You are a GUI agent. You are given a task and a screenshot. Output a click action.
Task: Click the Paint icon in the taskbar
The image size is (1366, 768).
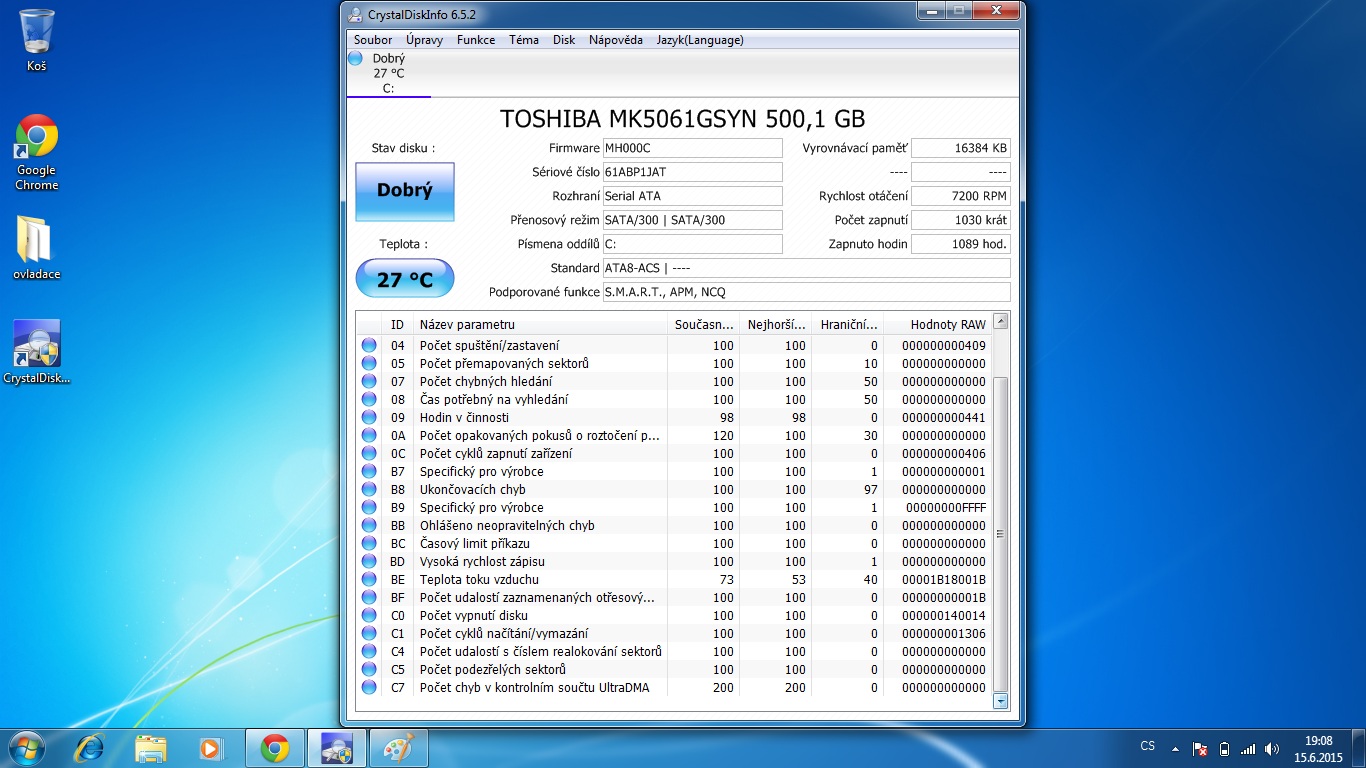(x=399, y=748)
